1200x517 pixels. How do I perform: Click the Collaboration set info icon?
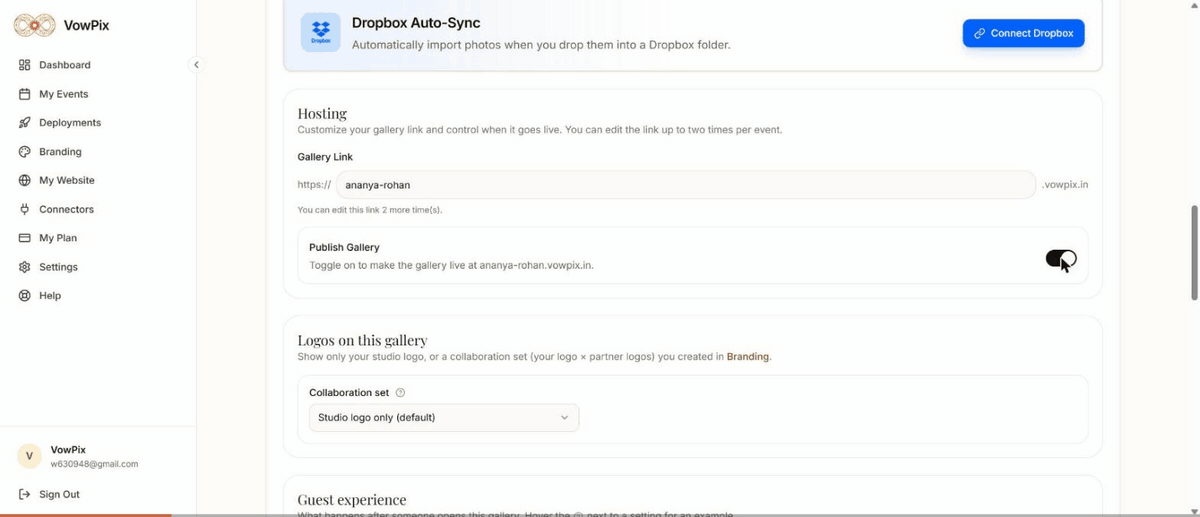coord(400,393)
